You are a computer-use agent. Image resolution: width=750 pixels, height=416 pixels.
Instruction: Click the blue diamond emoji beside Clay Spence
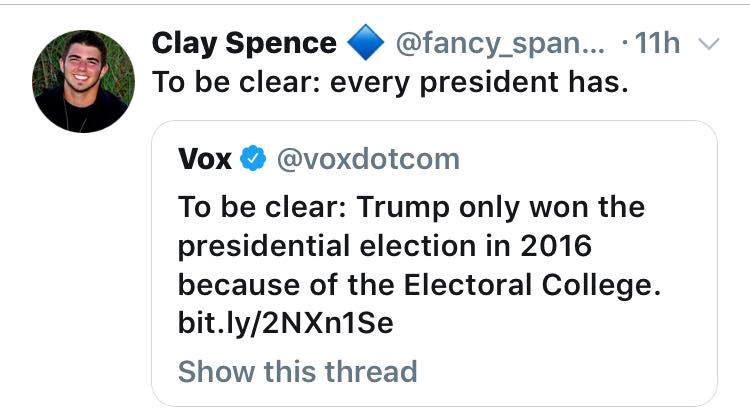pyautogui.click(x=365, y=42)
